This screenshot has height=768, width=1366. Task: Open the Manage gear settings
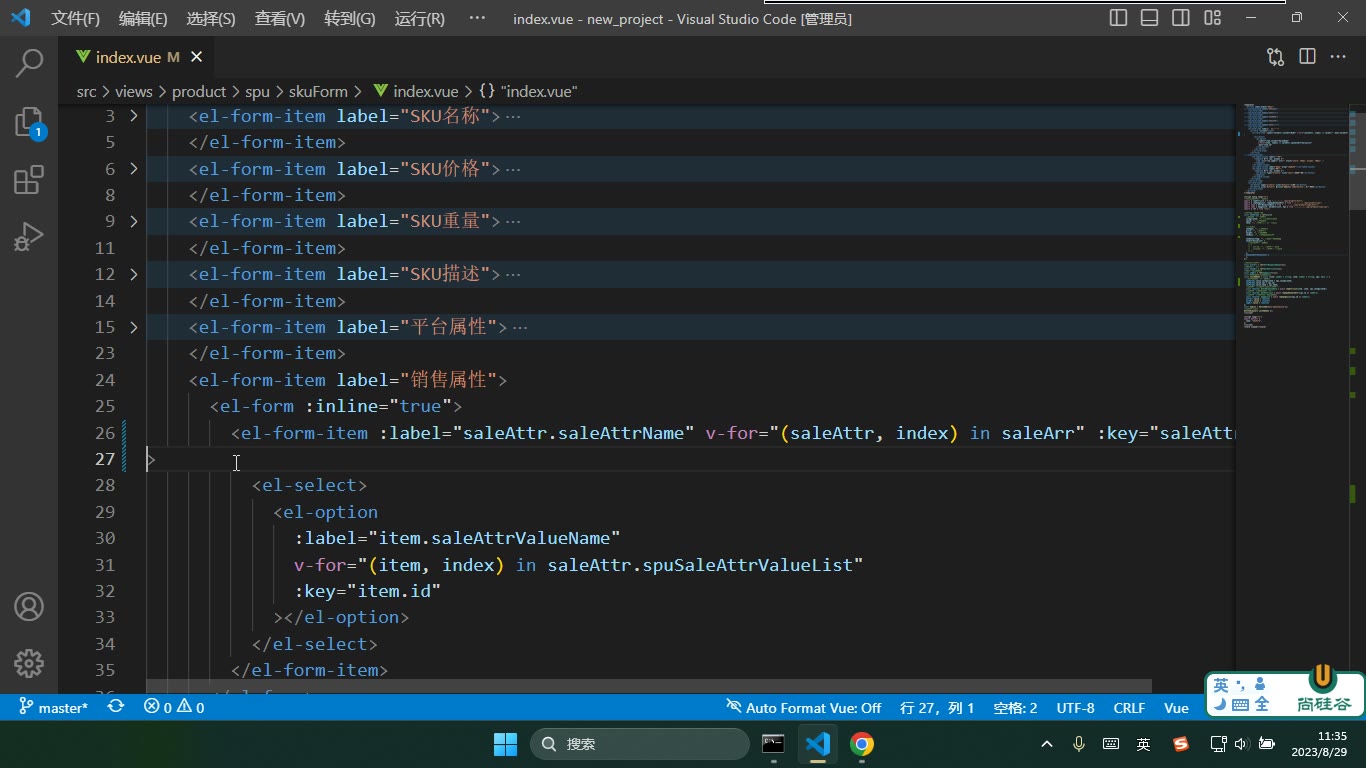[x=29, y=663]
